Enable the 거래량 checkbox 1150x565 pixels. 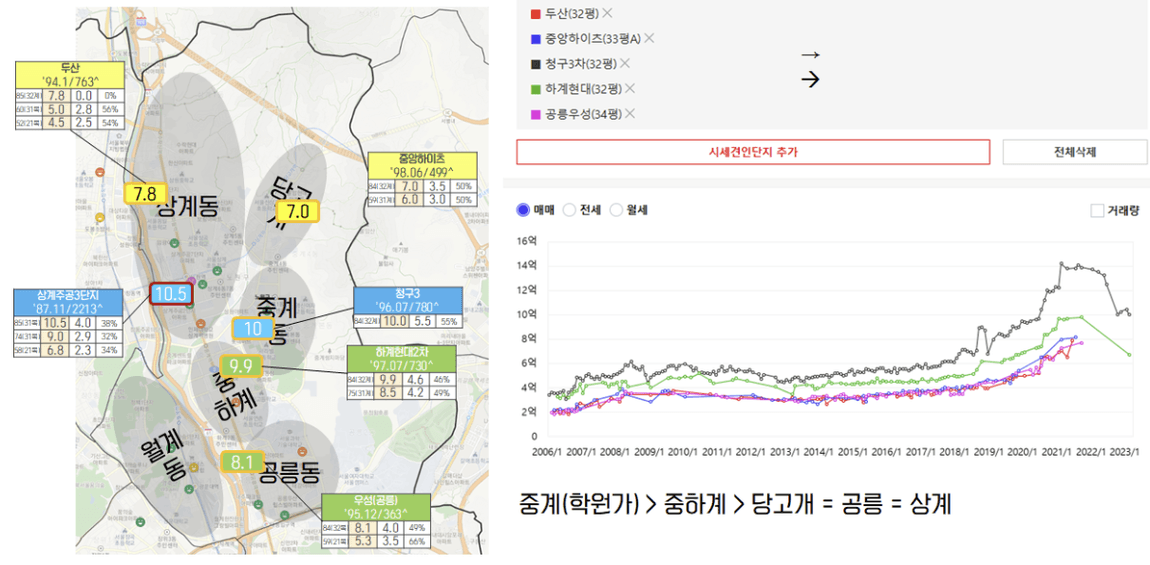point(1097,210)
